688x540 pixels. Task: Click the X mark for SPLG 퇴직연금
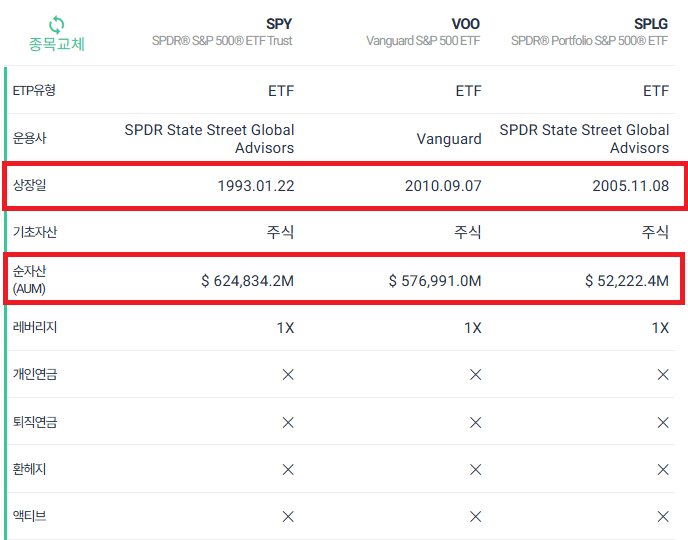tap(663, 422)
